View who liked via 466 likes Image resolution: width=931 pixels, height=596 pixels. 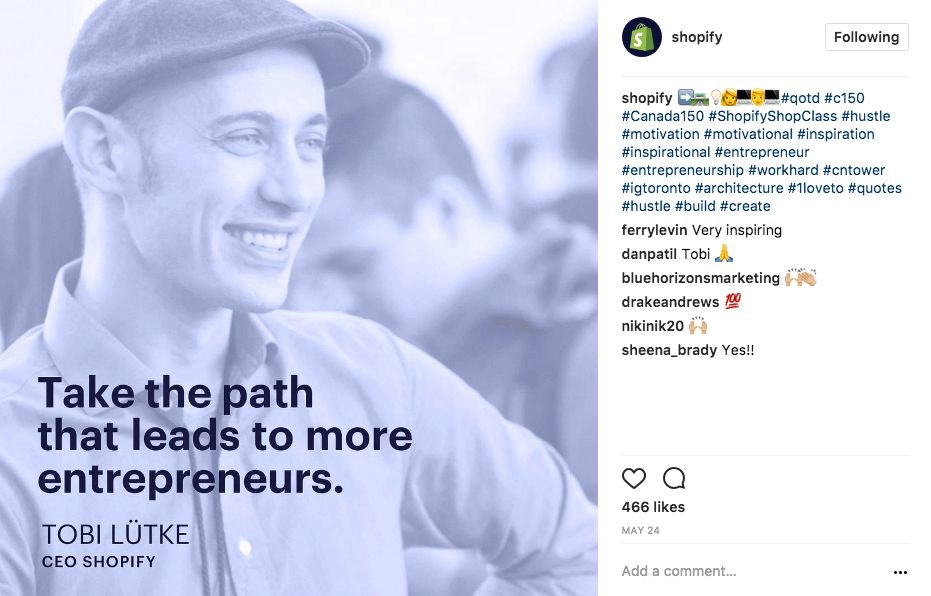click(653, 507)
